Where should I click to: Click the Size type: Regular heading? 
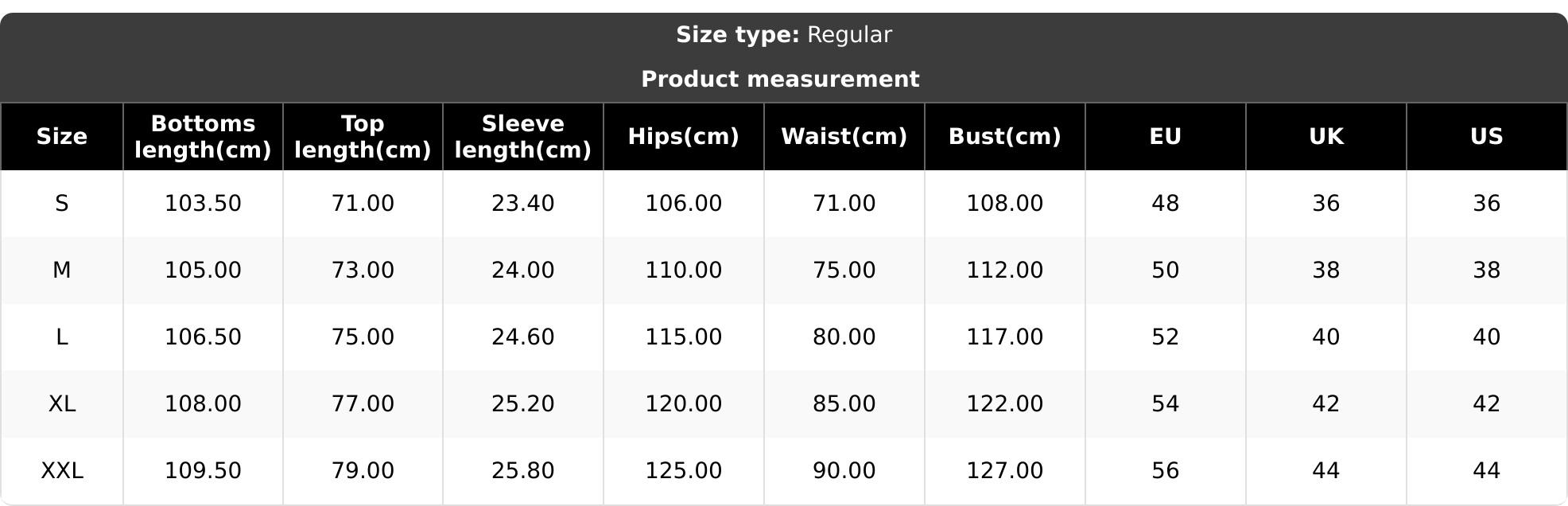coord(783,35)
